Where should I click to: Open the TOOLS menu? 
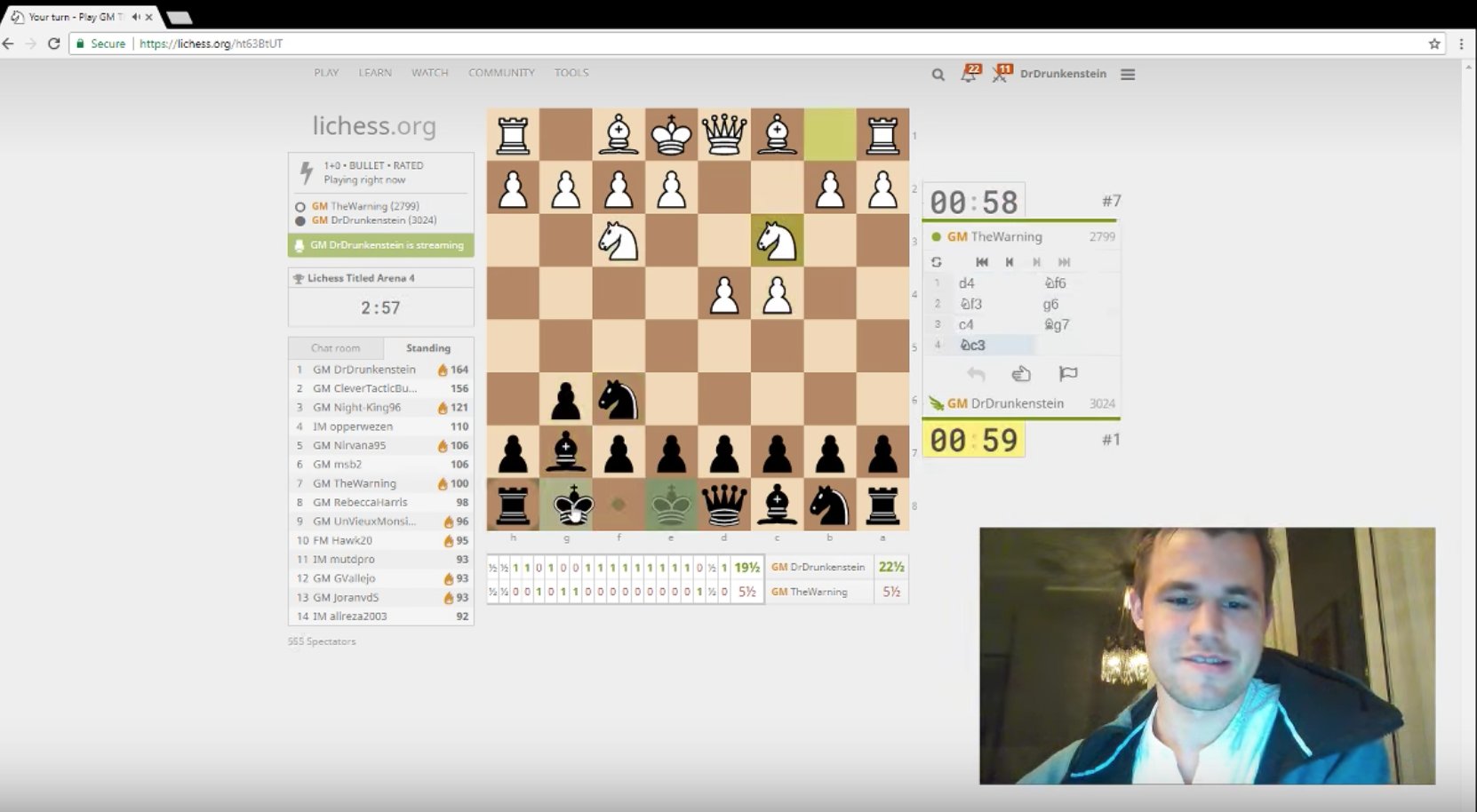coord(571,73)
